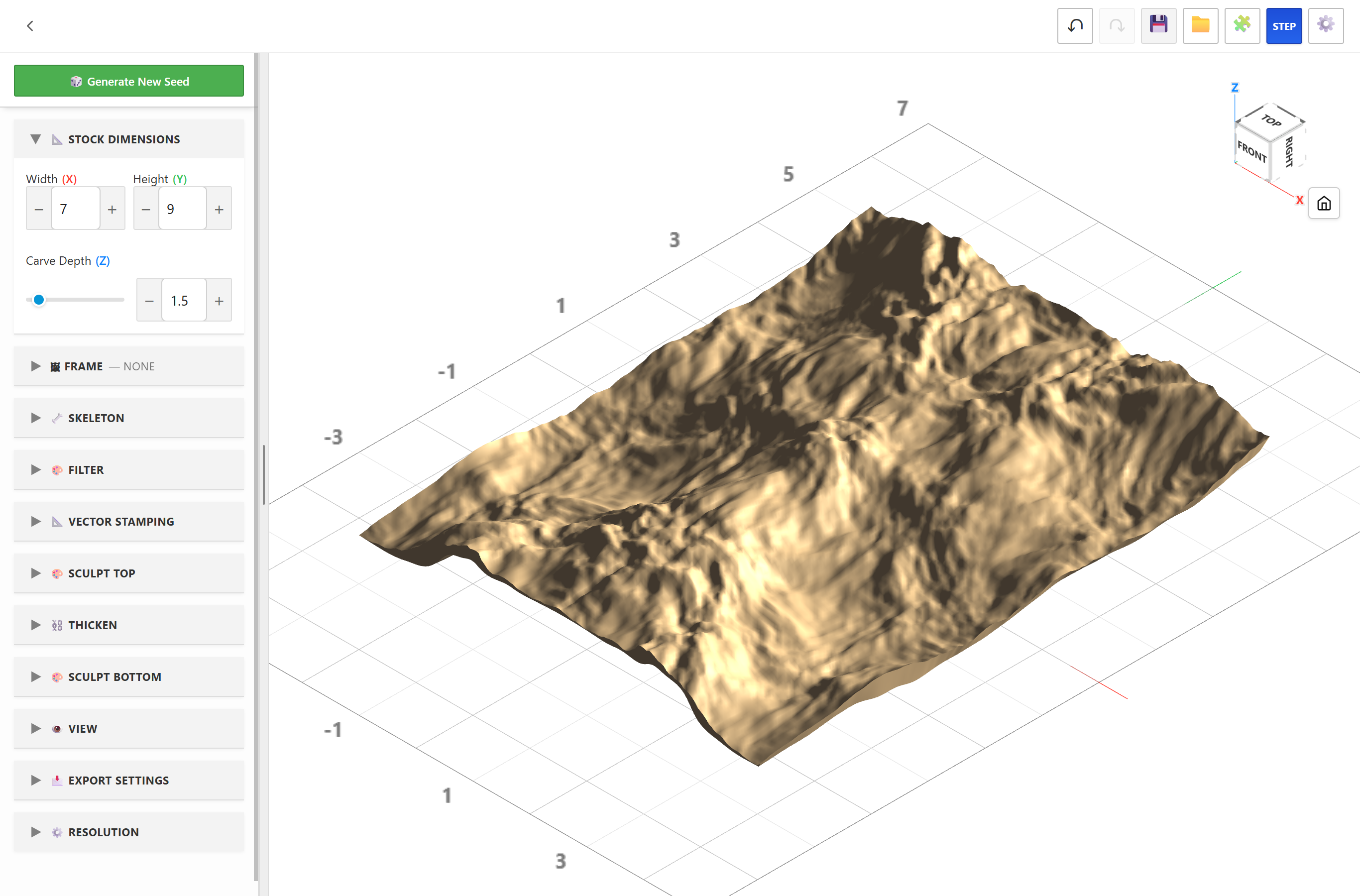Expand the Sculpt Top section
The image size is (1360, 896).
click(129, 573)
